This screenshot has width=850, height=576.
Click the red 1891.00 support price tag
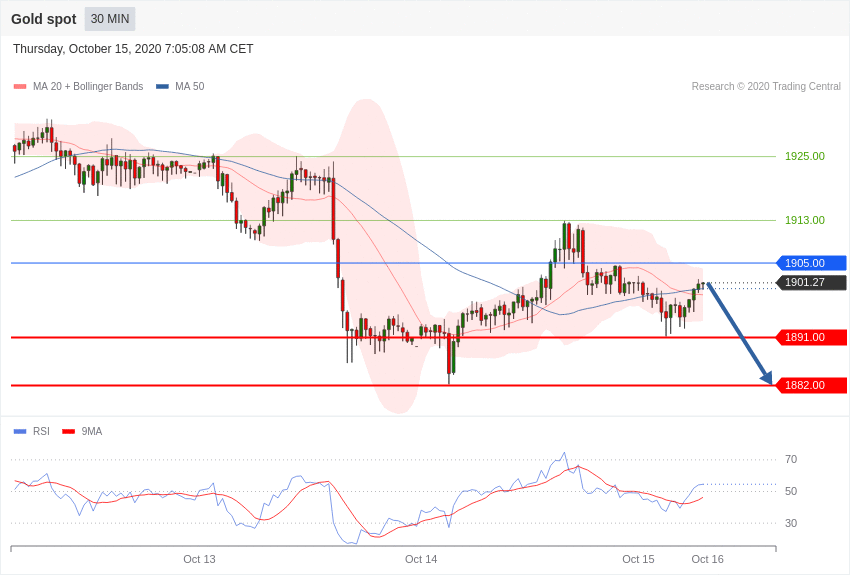[x=812, y=338]
